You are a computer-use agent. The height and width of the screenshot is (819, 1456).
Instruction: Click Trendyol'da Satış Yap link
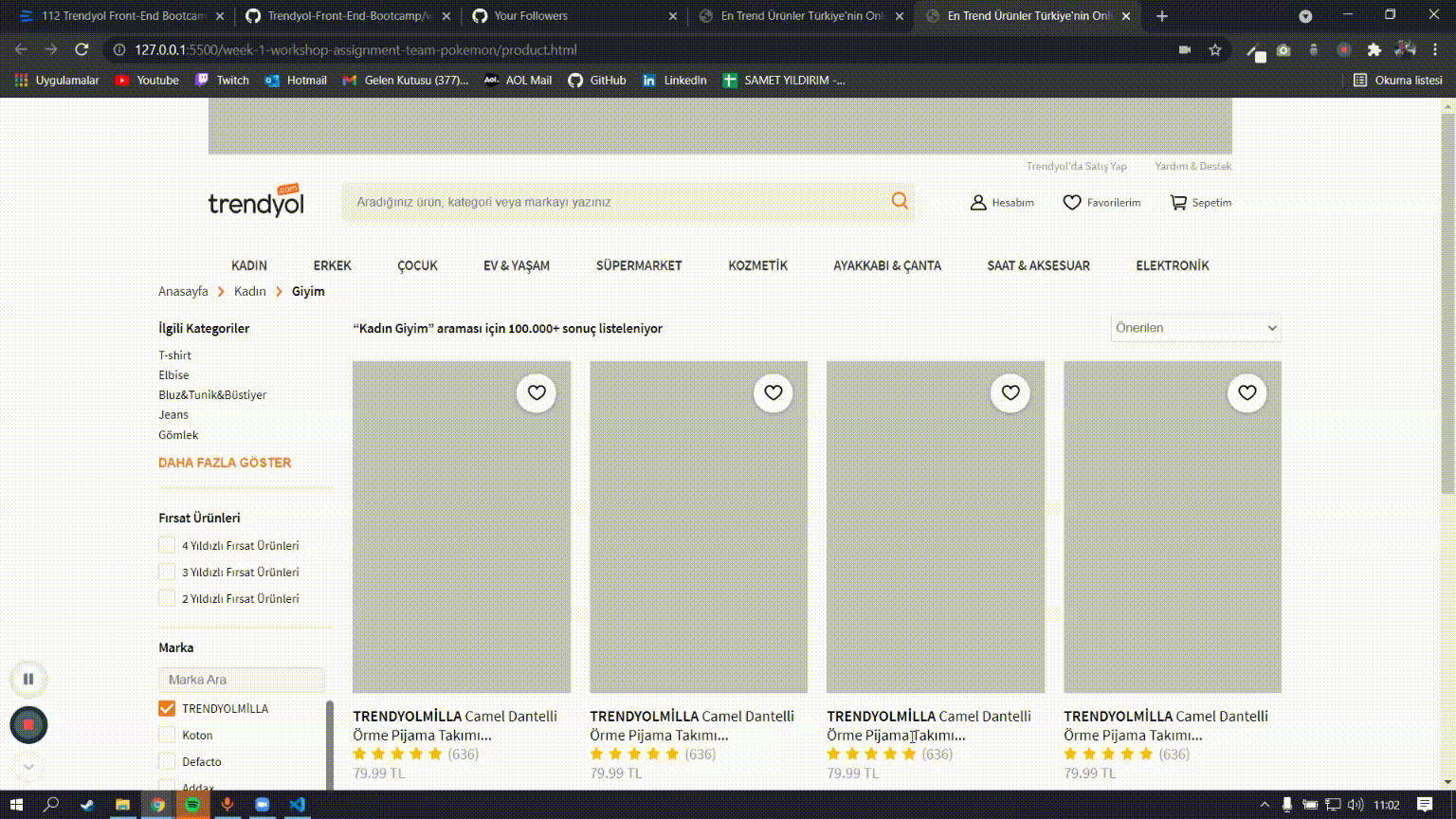coord(1077,166)
